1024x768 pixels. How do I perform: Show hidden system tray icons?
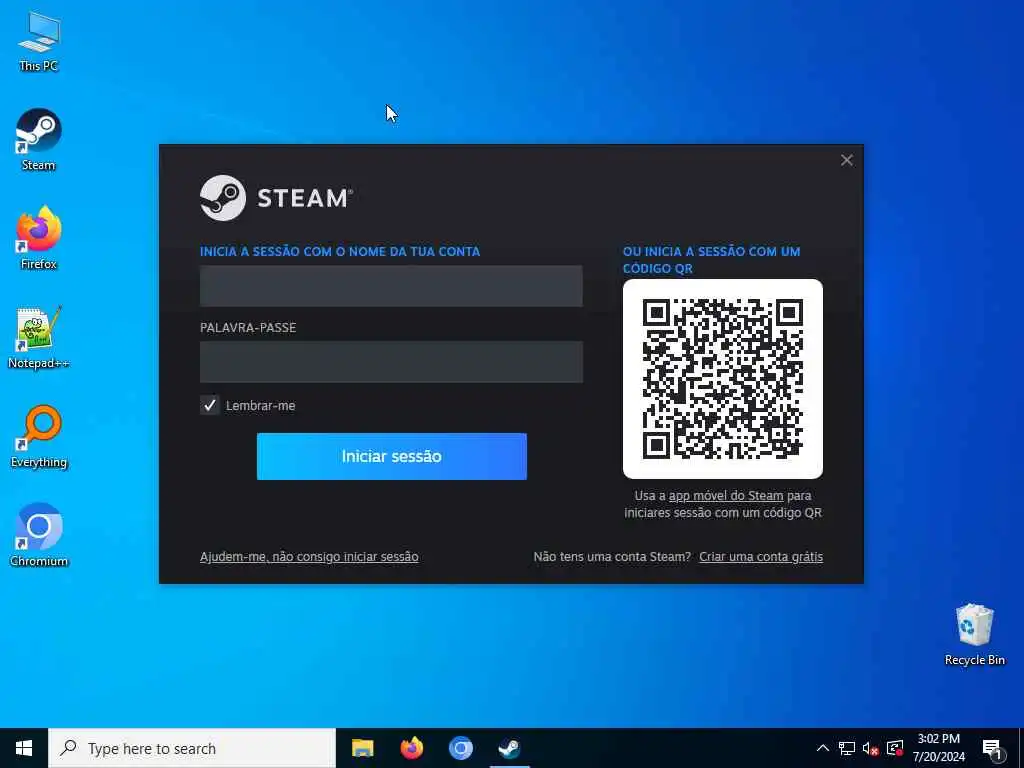pos(823,748)
